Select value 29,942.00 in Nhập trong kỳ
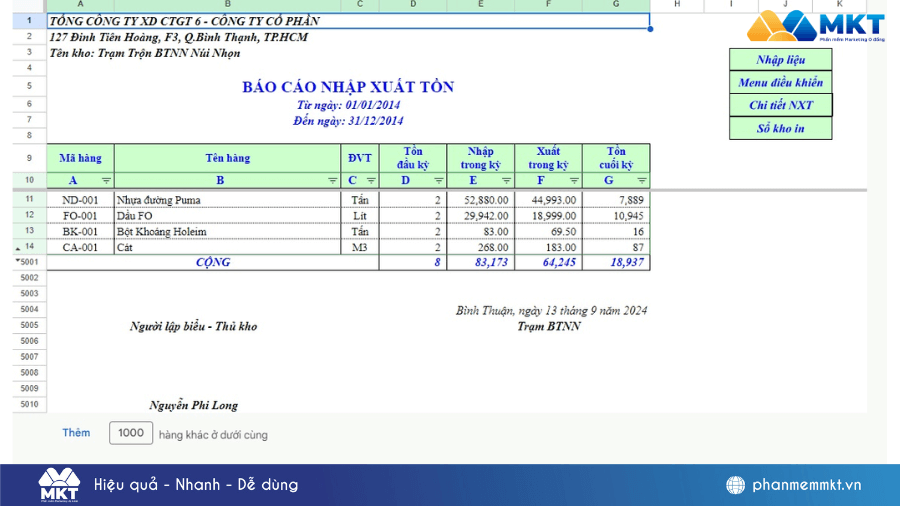The width and height of the screenshot is (900, 506). pos(480,216)
